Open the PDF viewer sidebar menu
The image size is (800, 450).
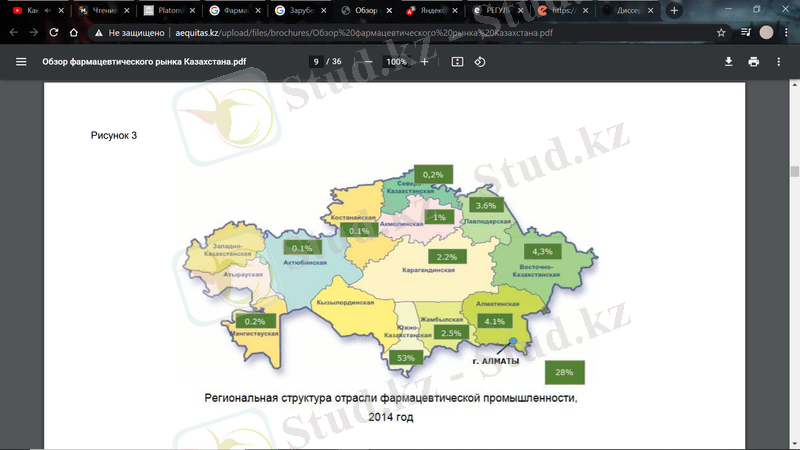21,62
